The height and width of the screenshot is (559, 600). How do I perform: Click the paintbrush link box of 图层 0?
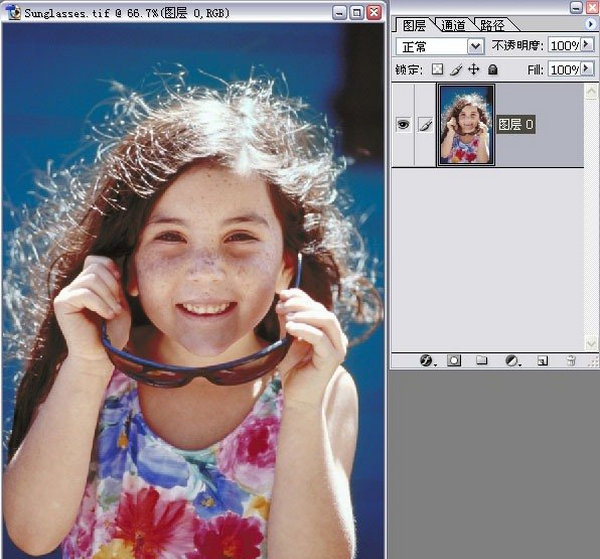tap(426, 125)
